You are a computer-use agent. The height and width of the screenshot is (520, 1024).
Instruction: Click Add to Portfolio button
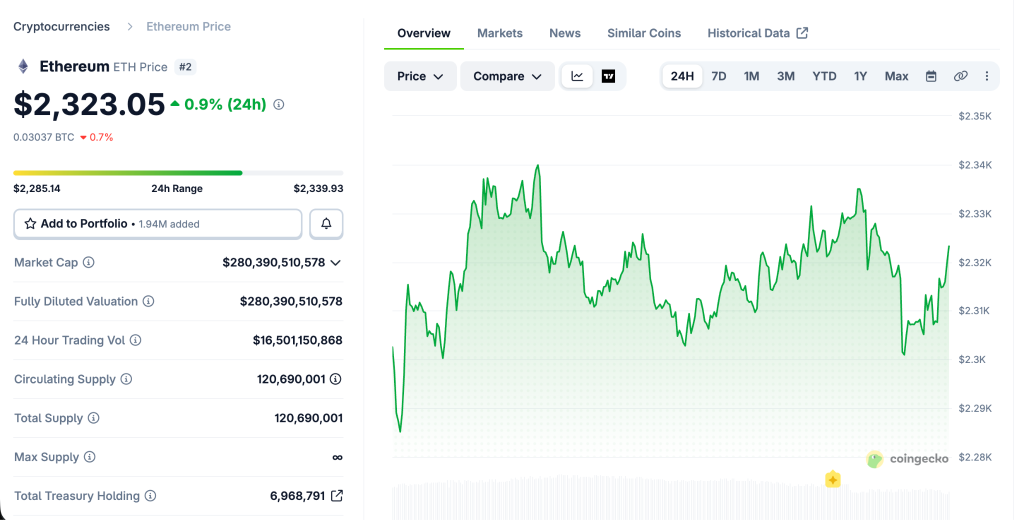point(158,224)
